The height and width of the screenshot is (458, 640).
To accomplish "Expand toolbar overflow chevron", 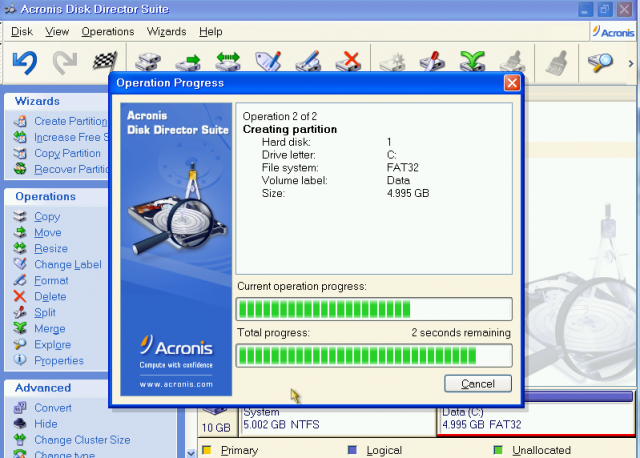I will coord(631,63).
